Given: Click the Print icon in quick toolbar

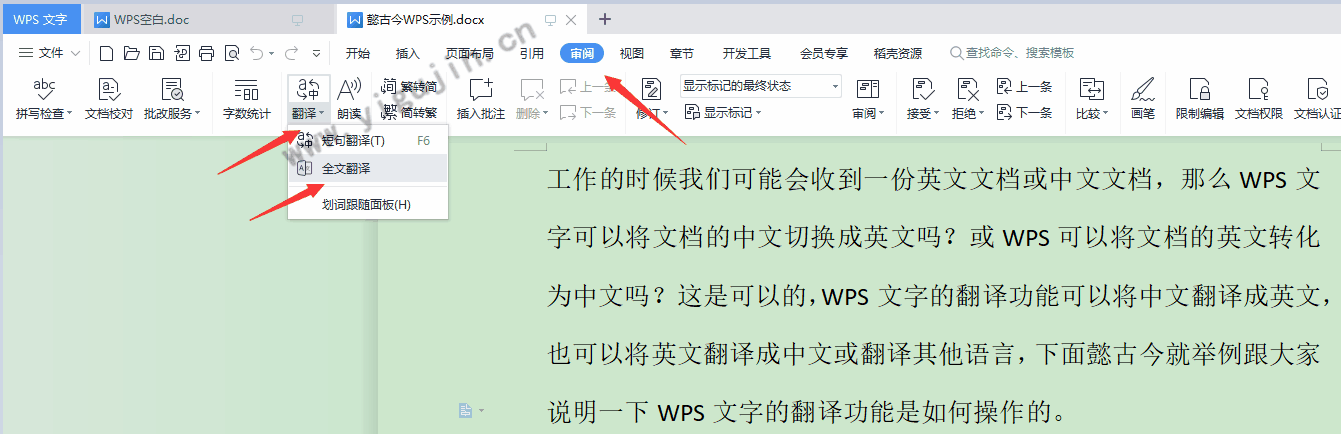Looking at the screenshot, I should click(x=207, y=53).
